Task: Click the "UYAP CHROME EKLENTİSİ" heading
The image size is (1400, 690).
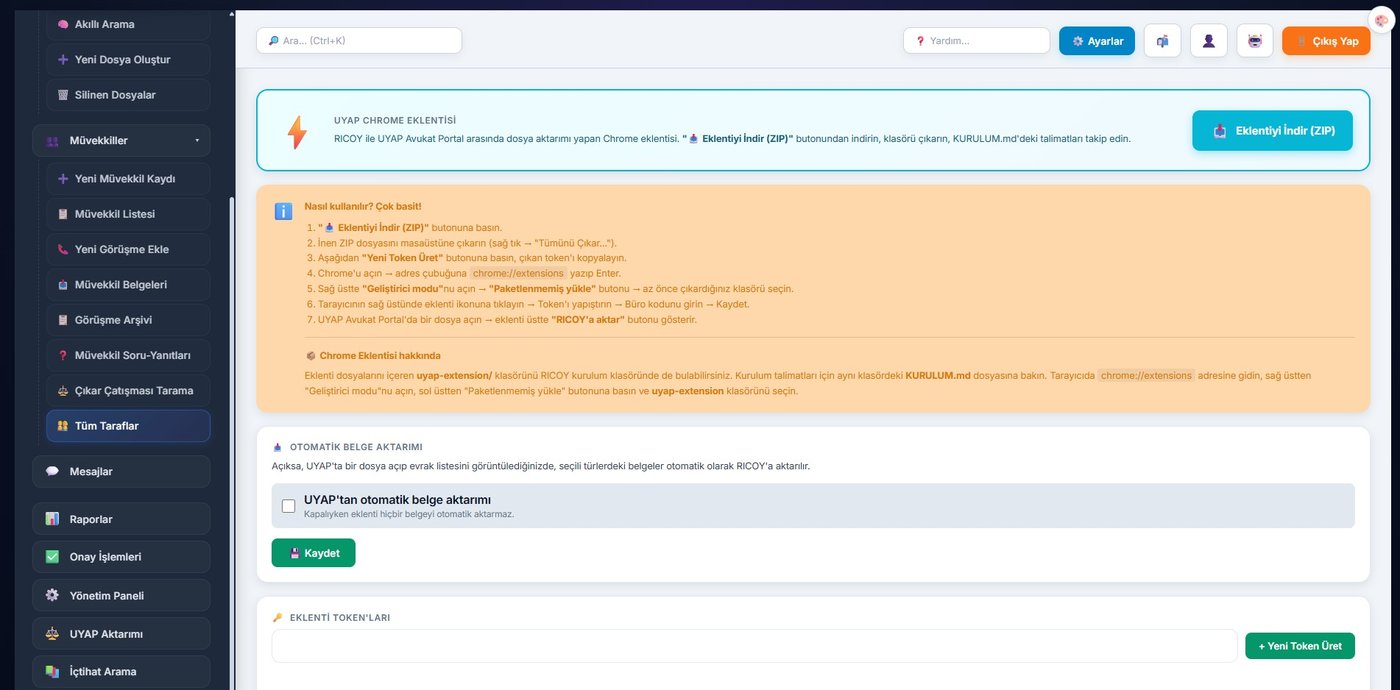Action: [x=395, y=120]
